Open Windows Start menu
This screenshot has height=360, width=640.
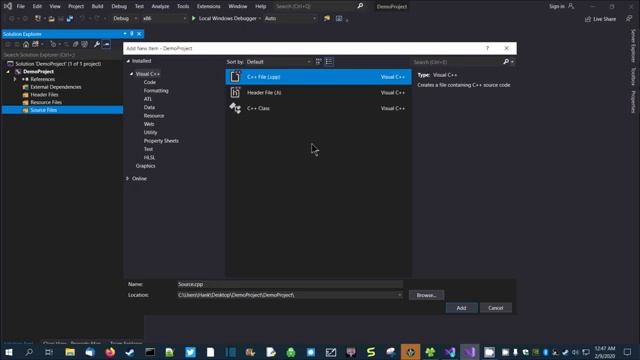click(x=9, y=352)
